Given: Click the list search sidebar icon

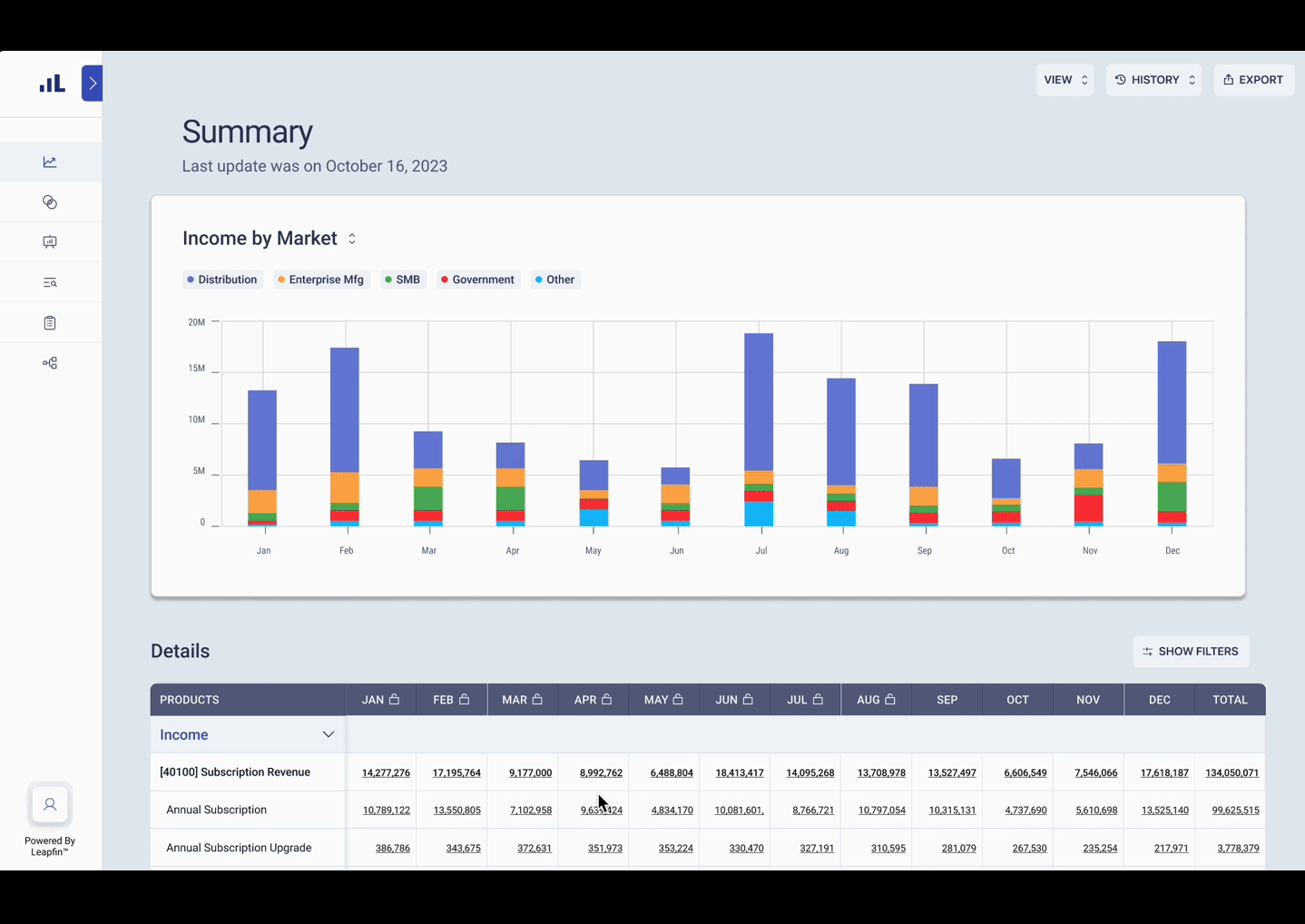Looking at the screenshot, I should pos(50,283).
